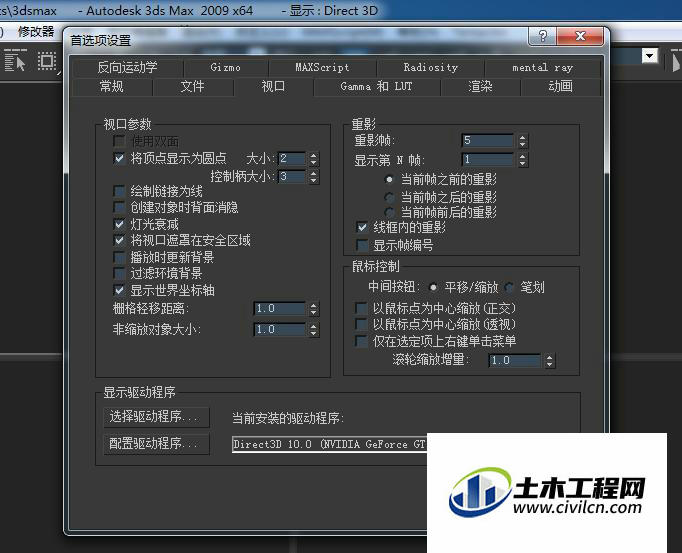Enable 创建对象时背面消隐 checkbox
The image size is (682, 553).
click(x=119, y=207)
